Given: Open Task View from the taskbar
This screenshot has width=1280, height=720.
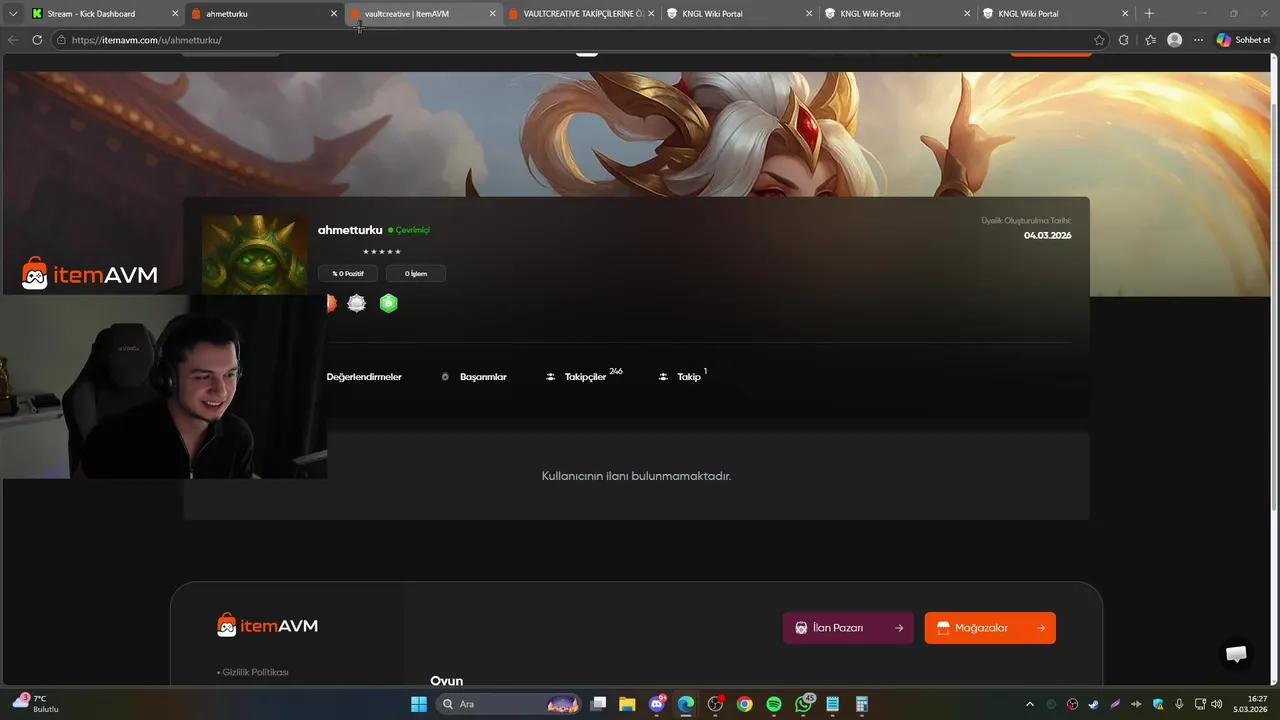Looking at the screenshot, I should tap(598, 704).
